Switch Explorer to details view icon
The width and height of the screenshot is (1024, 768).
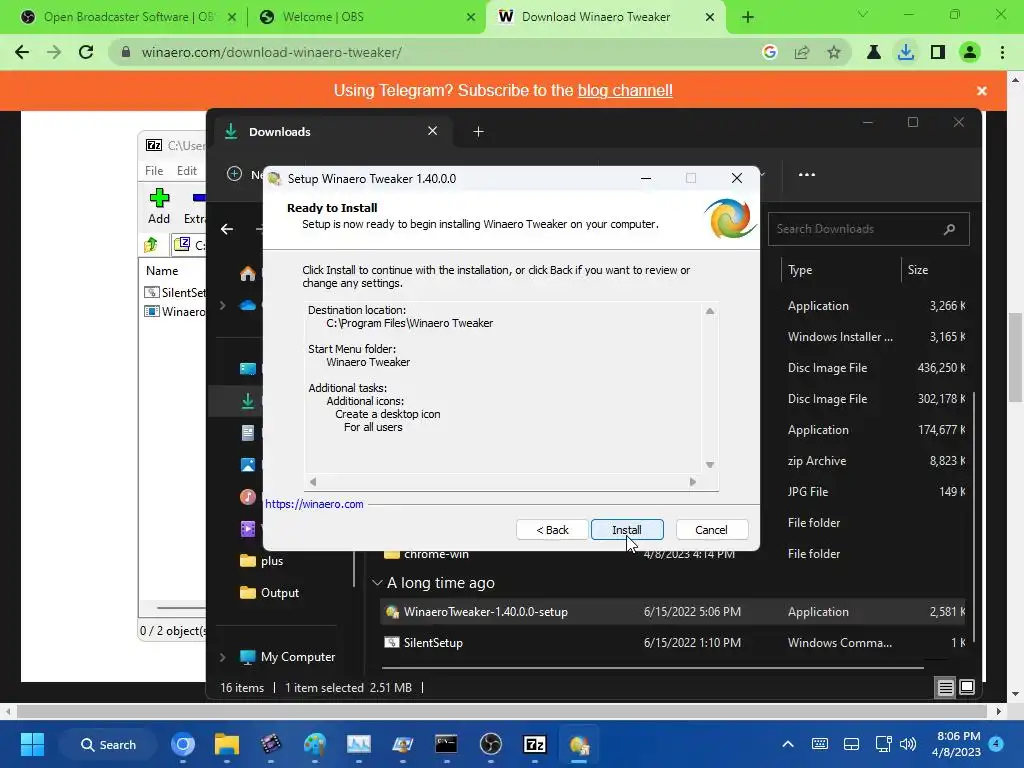point(945,688)
